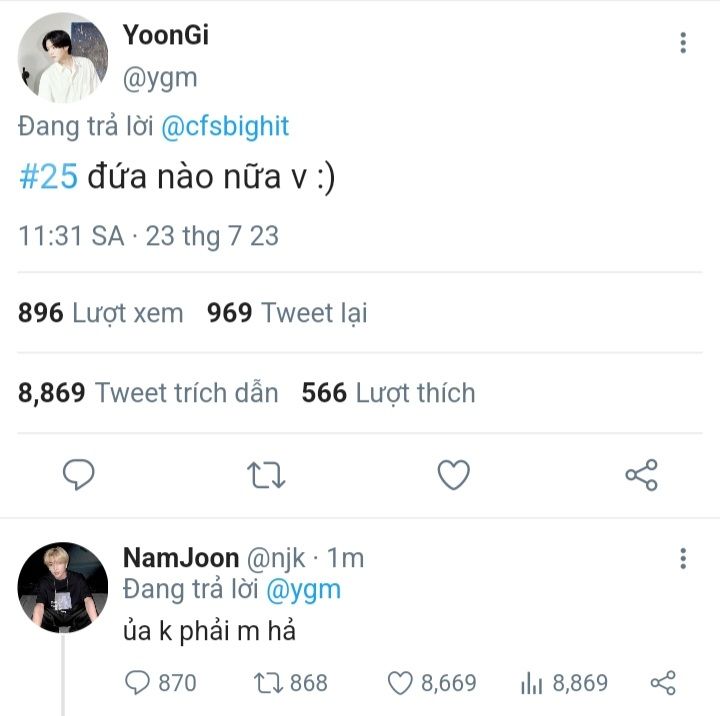
Task: View the 8,869 Tweet trích dẫn list
Action: click(x=148, y=393)
